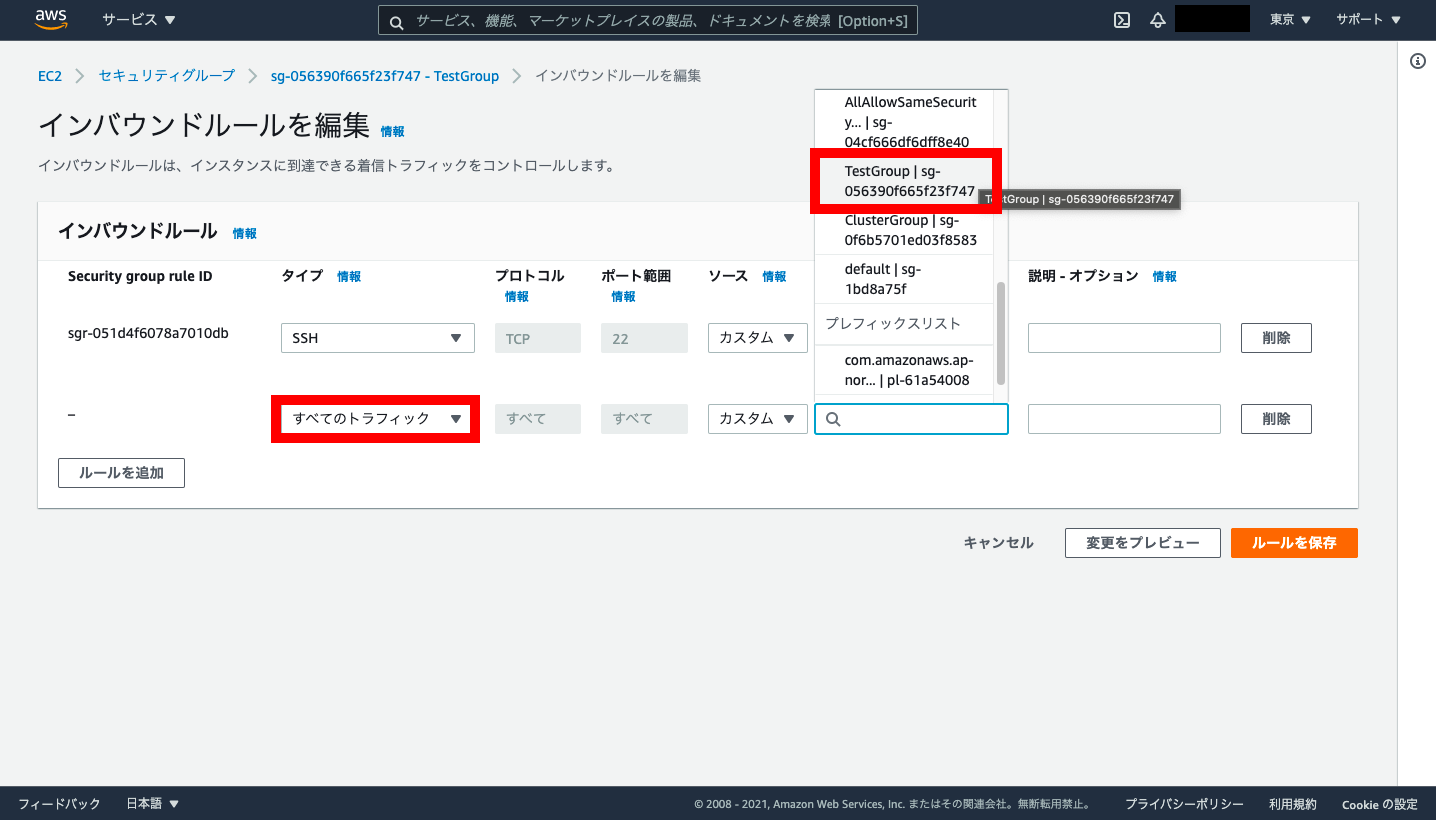
Task: Click 情報 link next to ソース column
Action: (x=775, y=277)
